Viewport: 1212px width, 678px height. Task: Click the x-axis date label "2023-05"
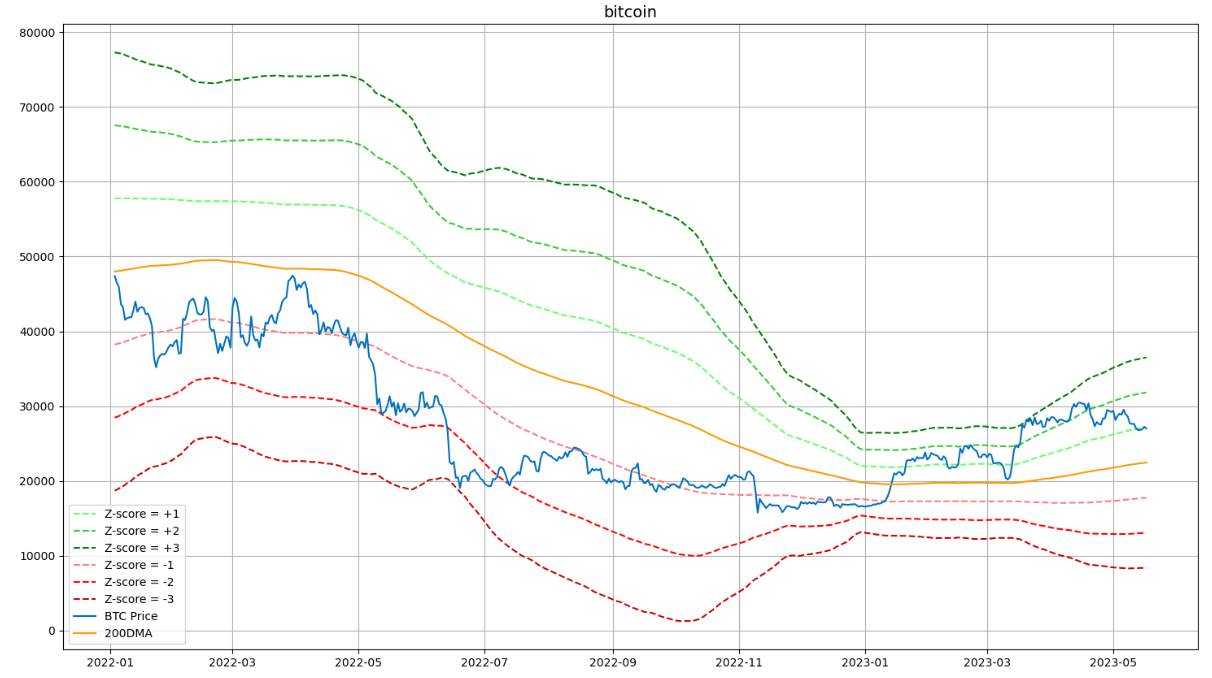1113,661
